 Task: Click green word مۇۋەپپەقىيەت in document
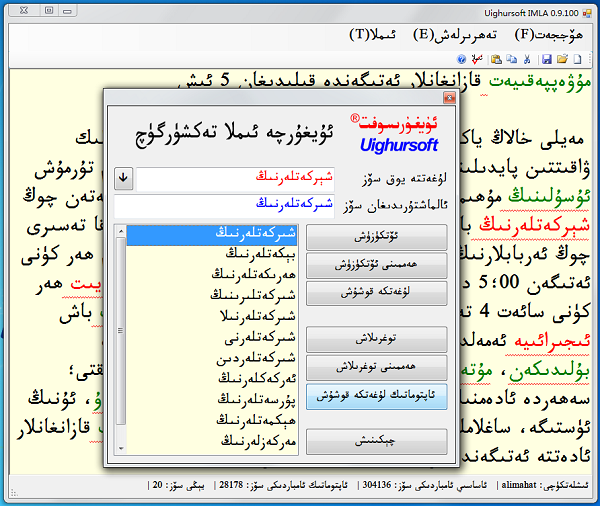tap(540, 82)
